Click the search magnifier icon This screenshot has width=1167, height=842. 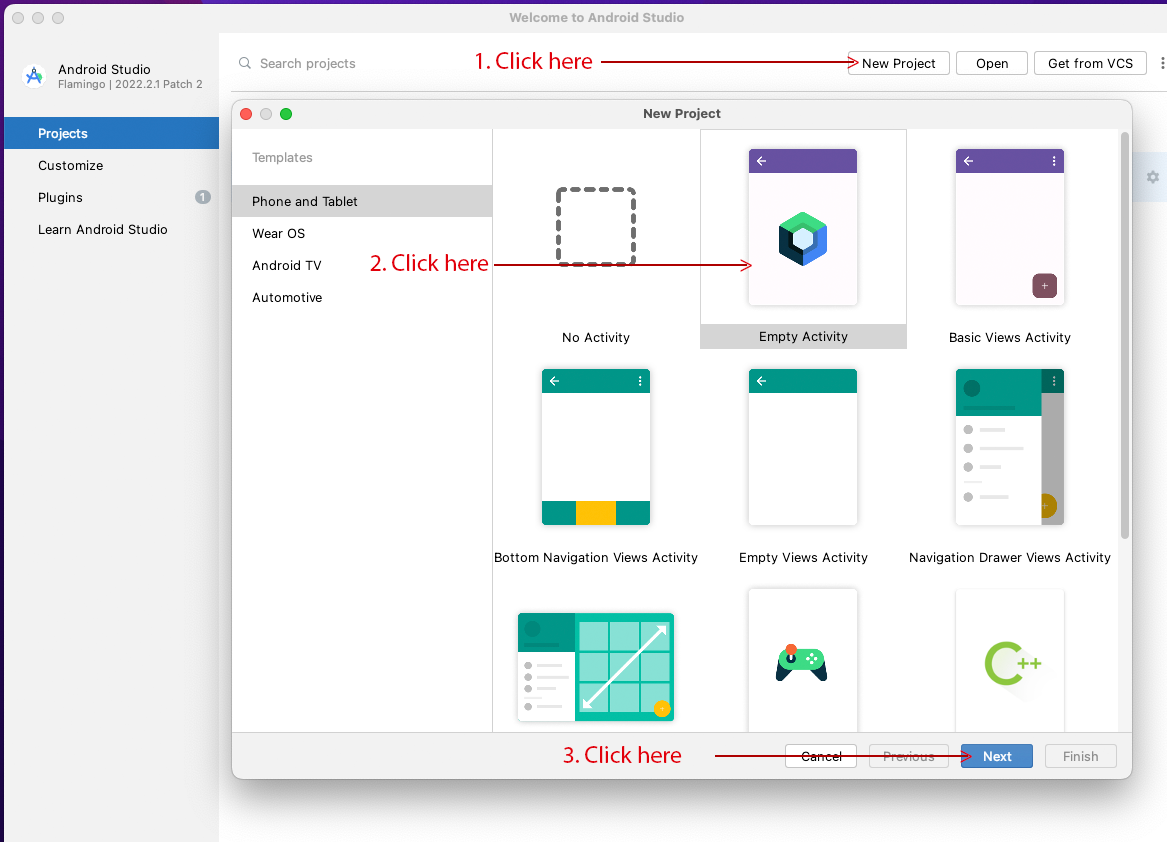pos(245,63)
